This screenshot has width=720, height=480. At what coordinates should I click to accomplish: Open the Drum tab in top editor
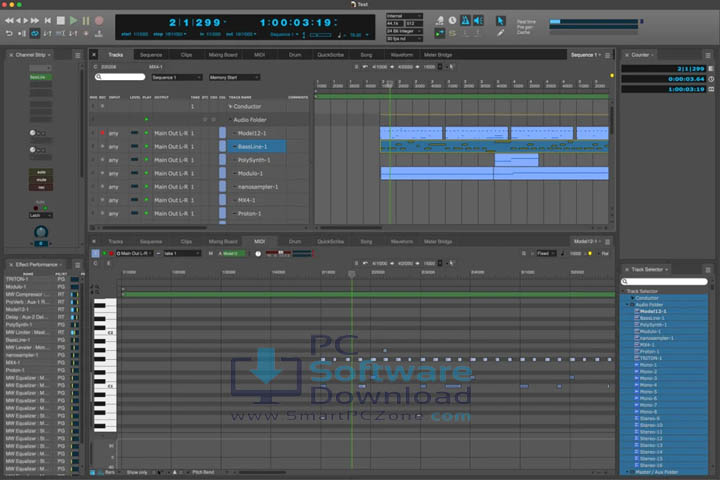pos(295,55)
